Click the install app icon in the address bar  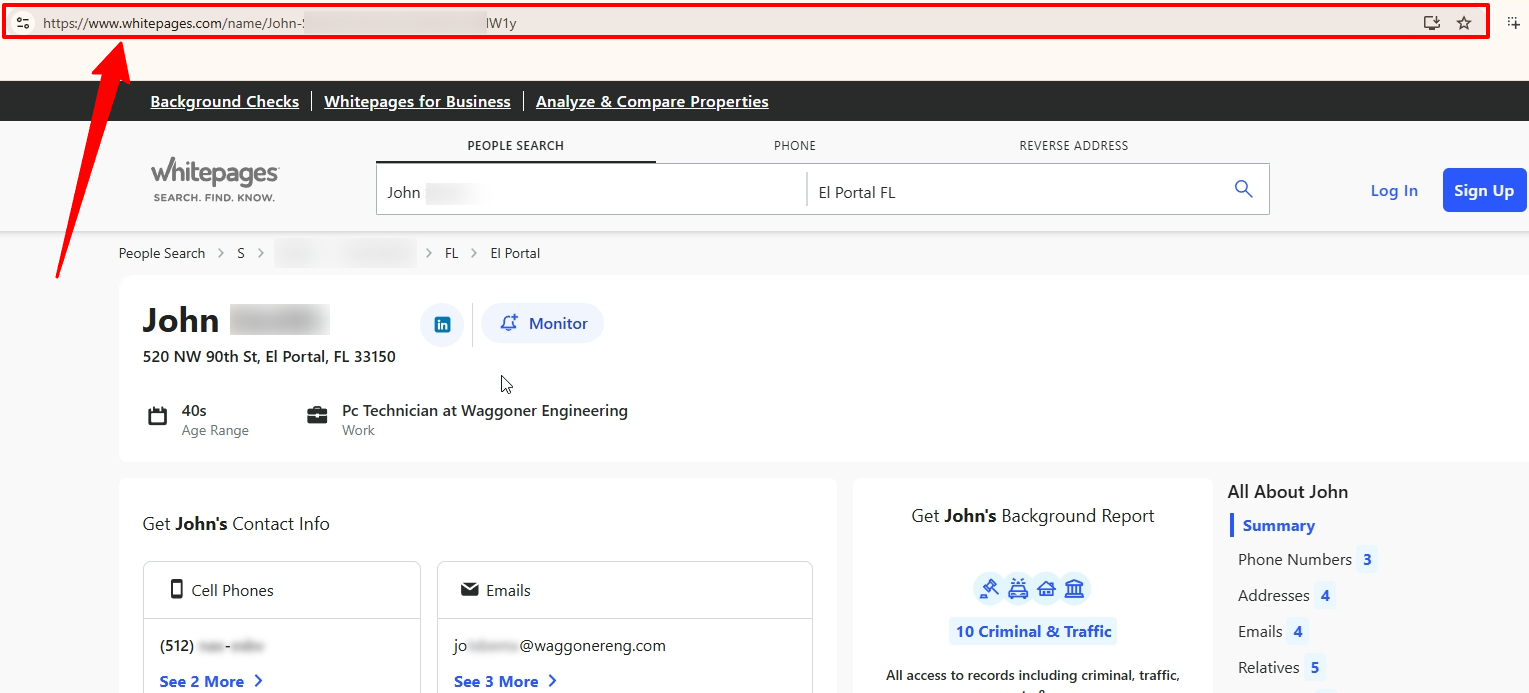1432,23
